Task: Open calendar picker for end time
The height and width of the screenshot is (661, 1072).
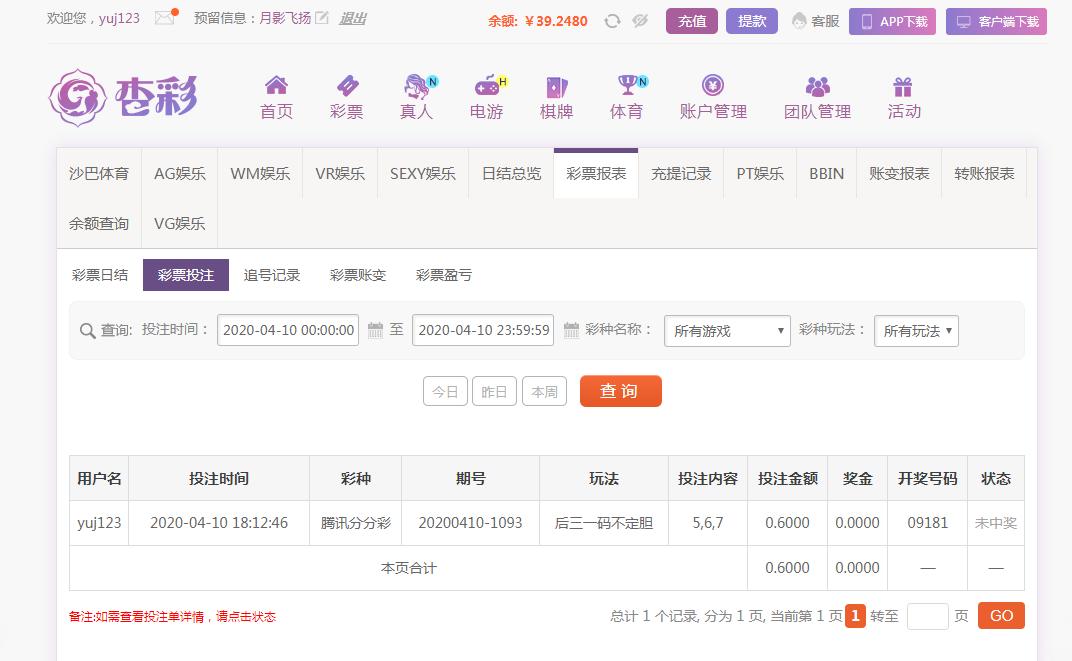Action: [x=571, y=330]
